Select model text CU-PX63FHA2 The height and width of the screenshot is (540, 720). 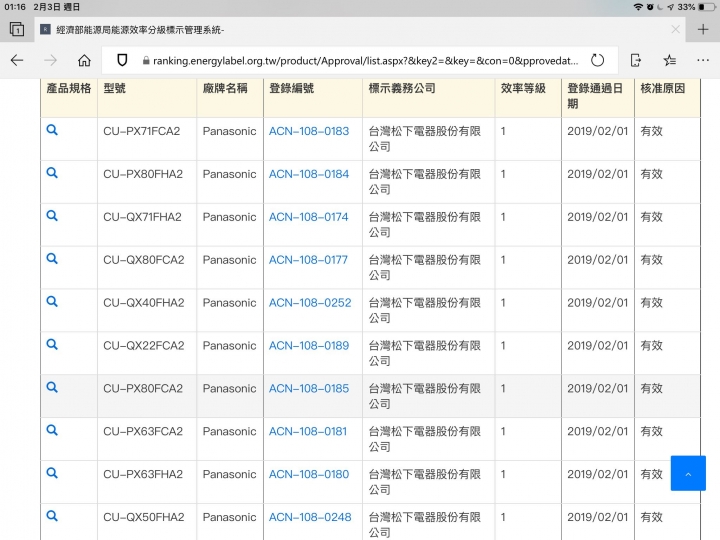coord(143,474)
